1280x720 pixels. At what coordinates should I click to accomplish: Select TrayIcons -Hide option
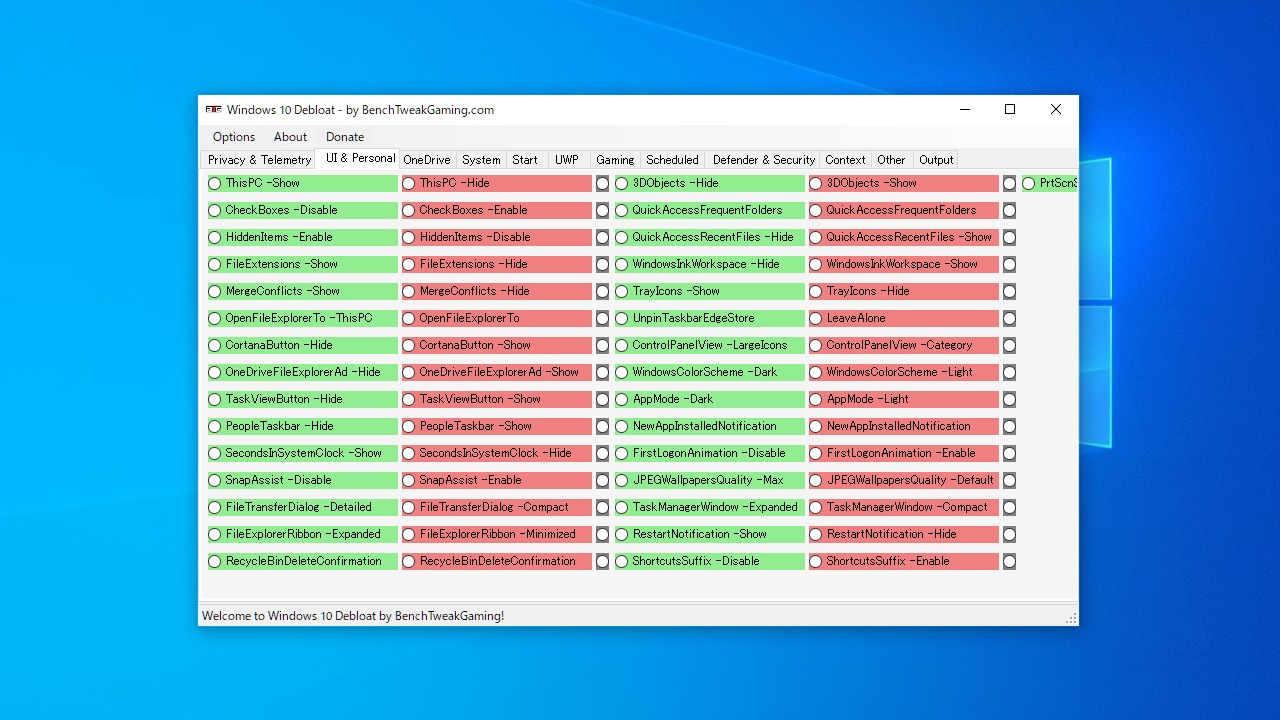click(903, 292)
